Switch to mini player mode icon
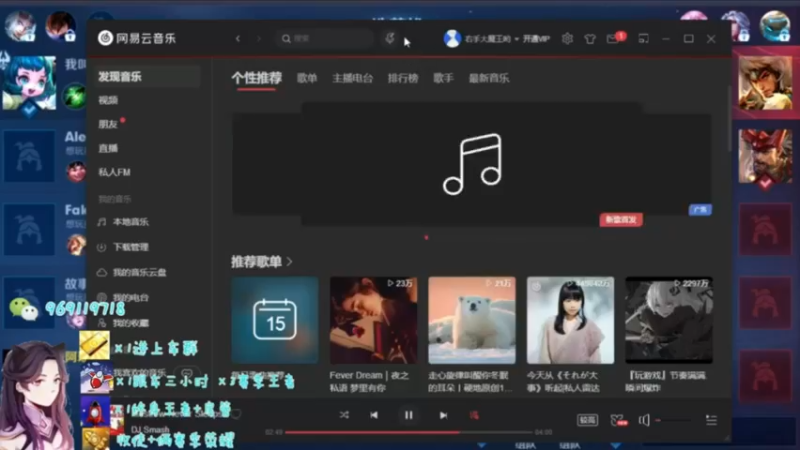 pyautogui.click(x=643, y=39)
